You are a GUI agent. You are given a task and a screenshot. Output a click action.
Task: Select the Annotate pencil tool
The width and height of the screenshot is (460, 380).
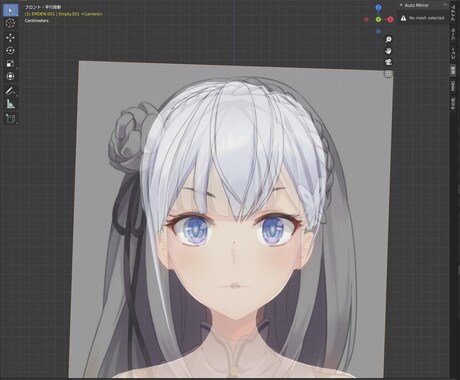10,91
